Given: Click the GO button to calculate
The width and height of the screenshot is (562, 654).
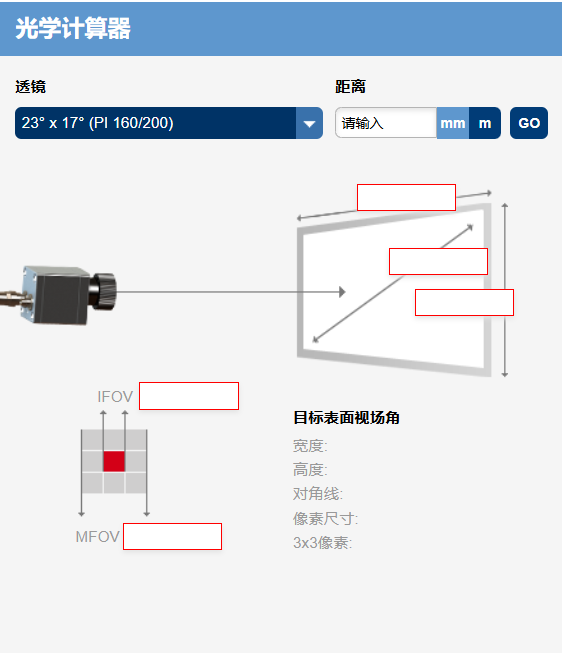Looking at the screenshot, I should tap(529, 123).
